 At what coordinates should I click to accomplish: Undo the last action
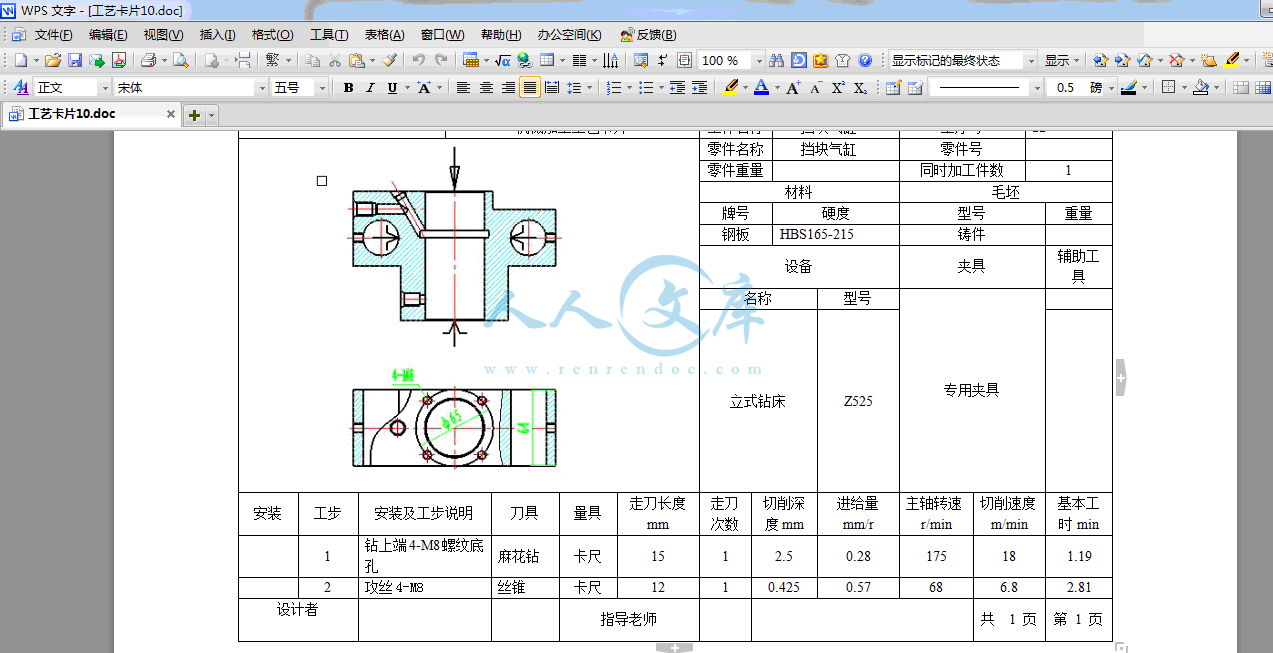pos(418,60)
